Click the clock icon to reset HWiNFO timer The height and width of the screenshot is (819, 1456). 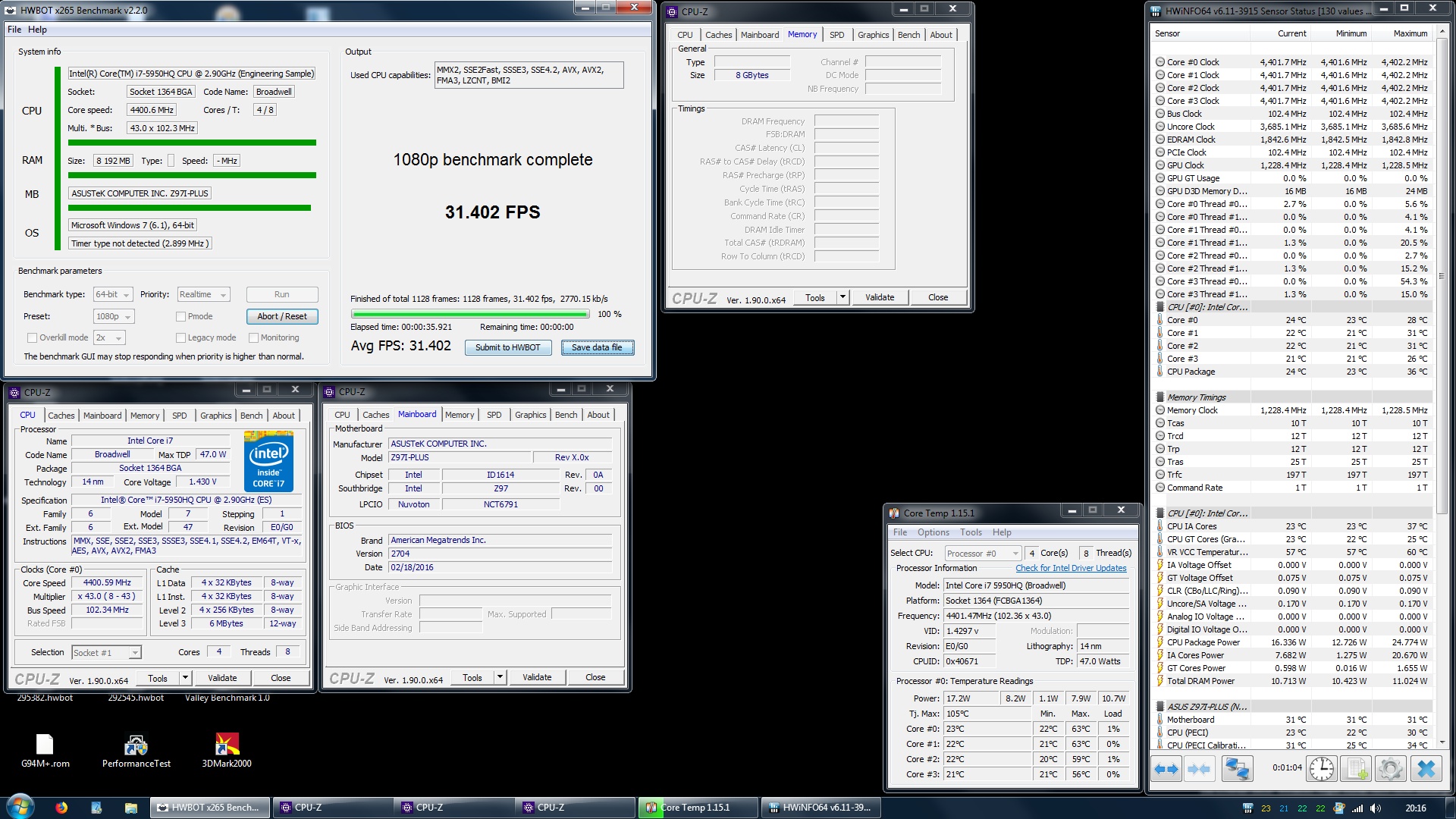click(x=1322, y=768)
